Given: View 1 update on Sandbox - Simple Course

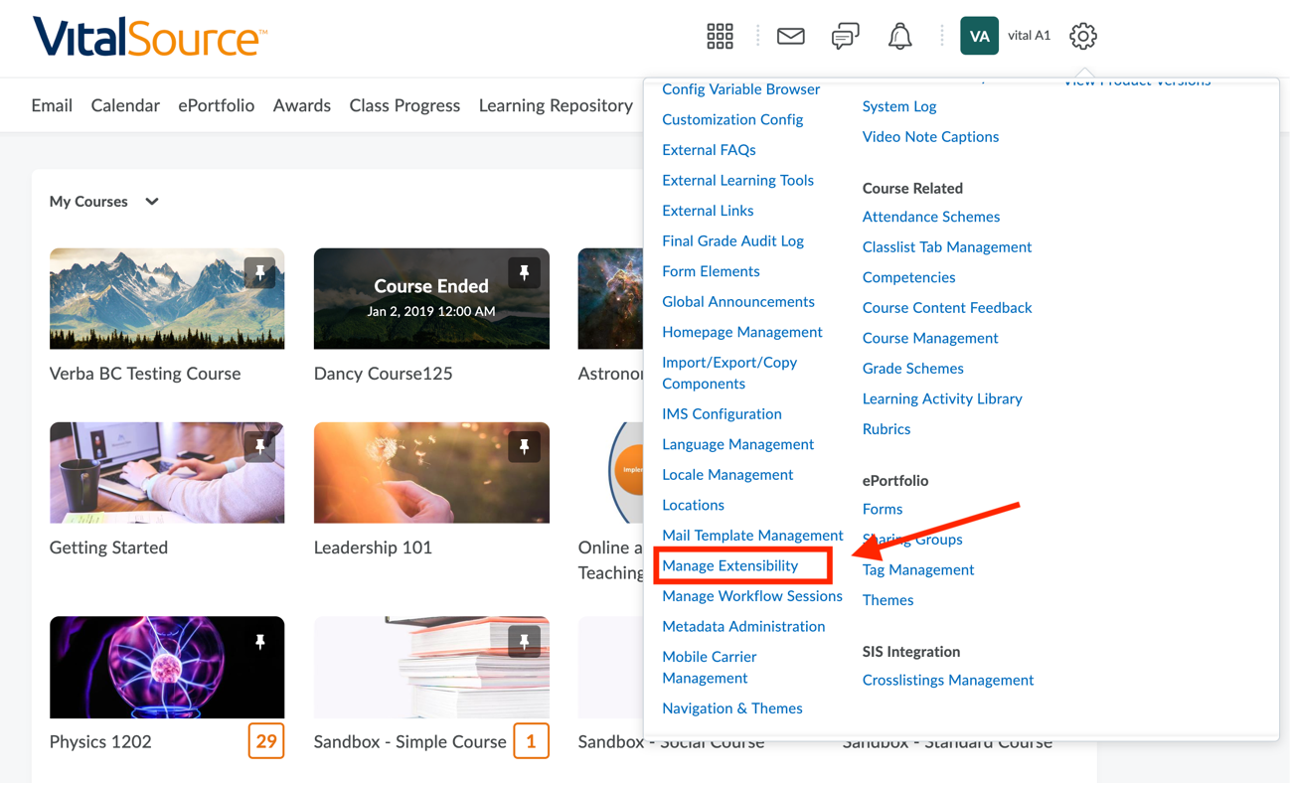Looking at the screenshot, I should pos(531,741).
